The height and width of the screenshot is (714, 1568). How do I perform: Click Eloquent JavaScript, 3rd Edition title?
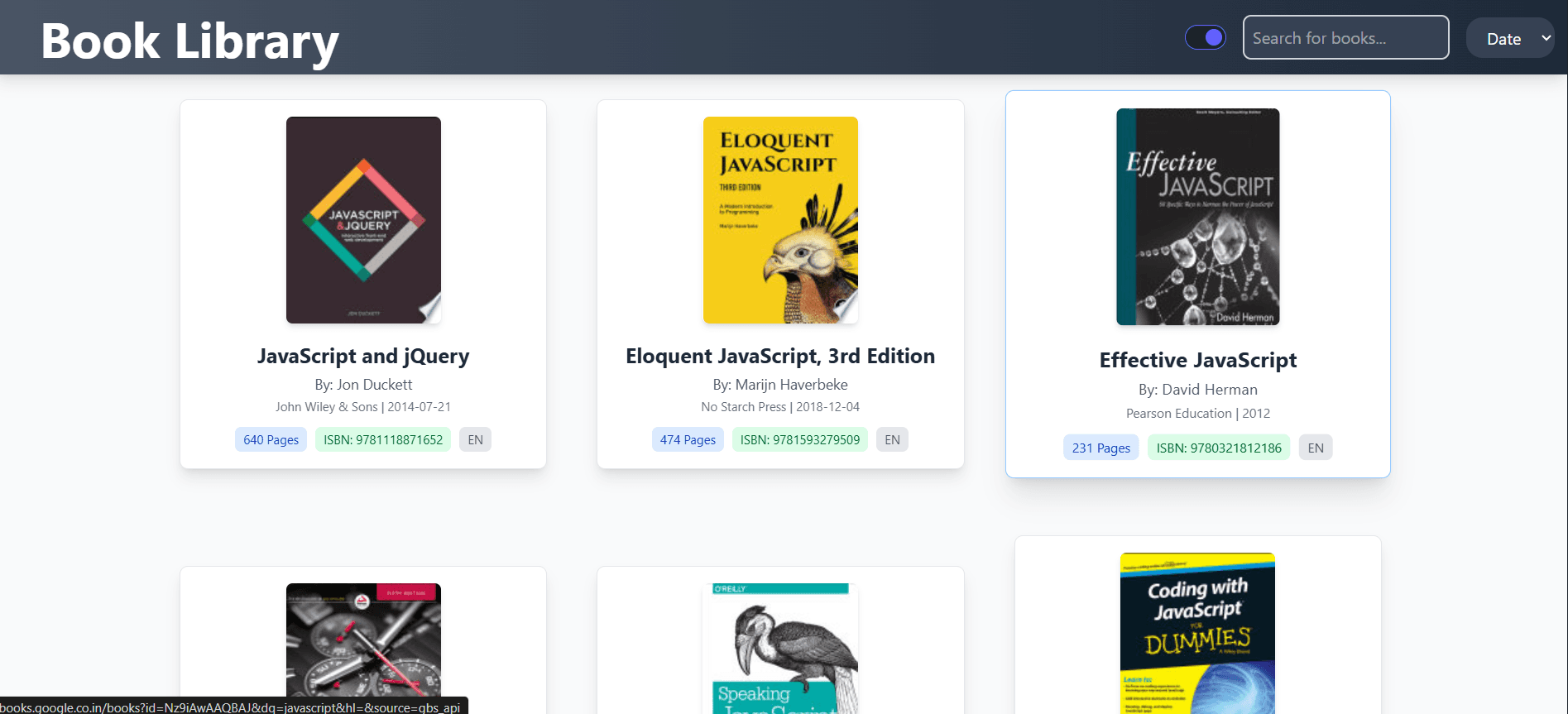(x=780, y=356)
